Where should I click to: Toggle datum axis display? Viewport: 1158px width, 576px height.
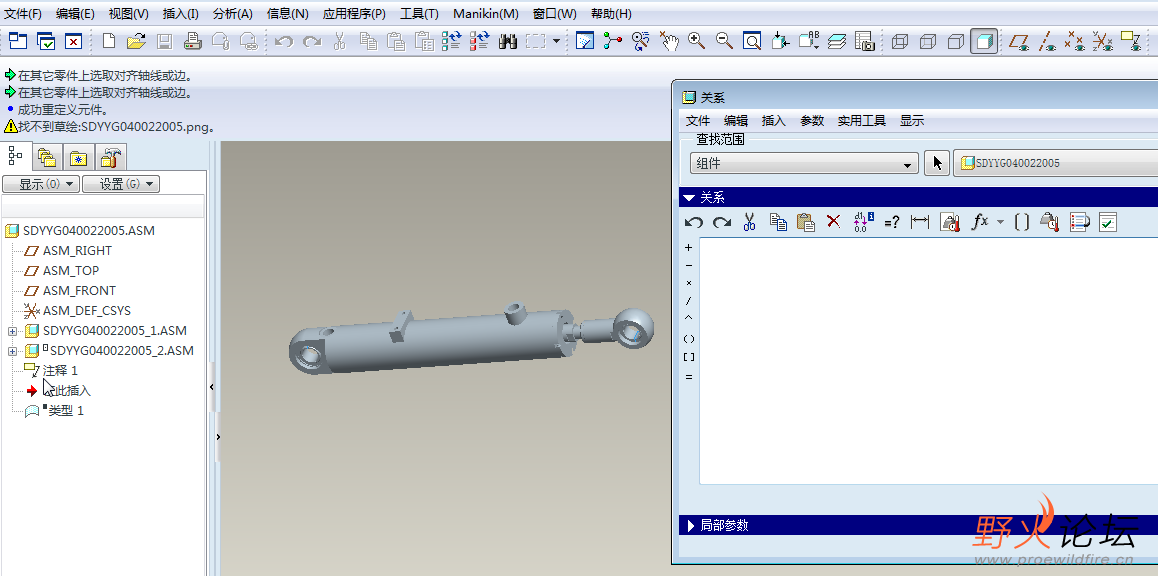pos(1047,41)
